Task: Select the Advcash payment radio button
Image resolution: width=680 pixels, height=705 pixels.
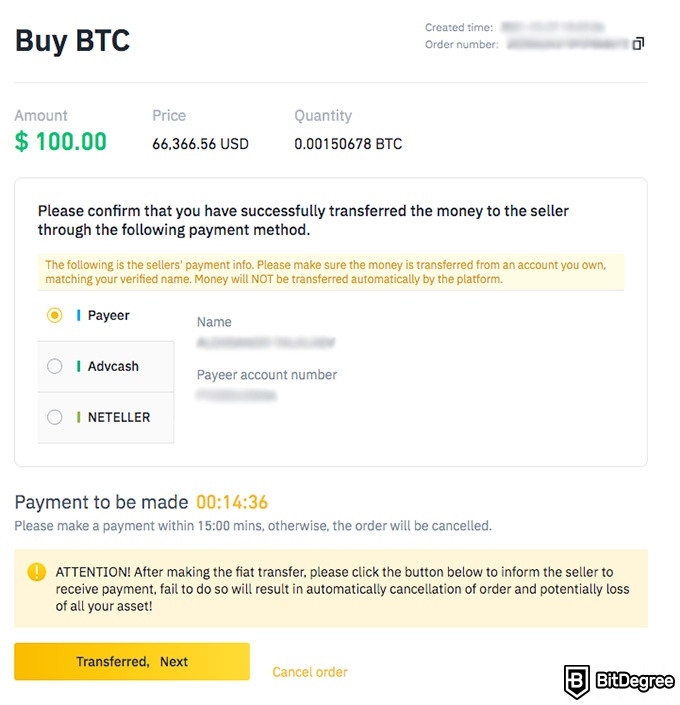Action: (x=54, y=366)
